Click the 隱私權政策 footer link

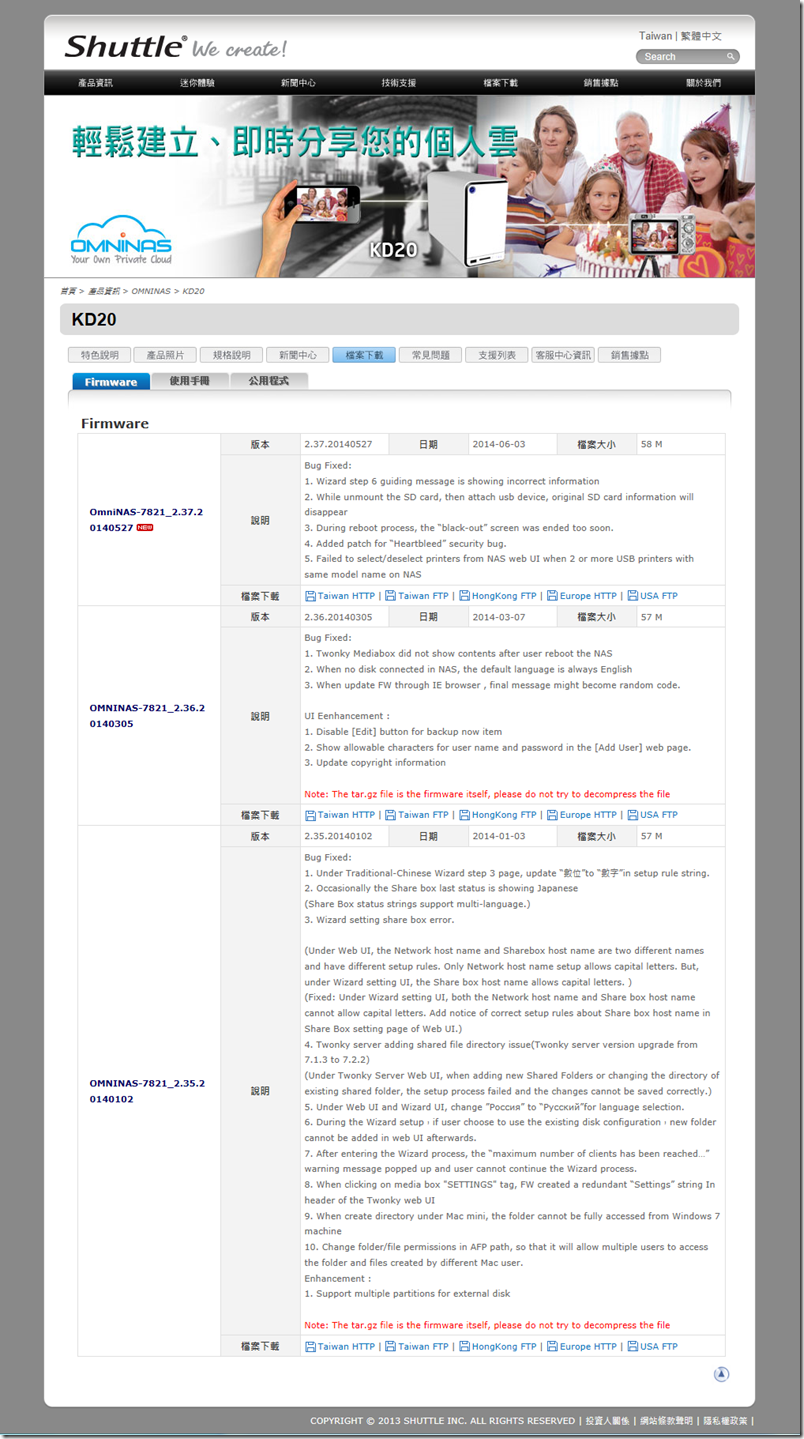tap(725, 1421)
